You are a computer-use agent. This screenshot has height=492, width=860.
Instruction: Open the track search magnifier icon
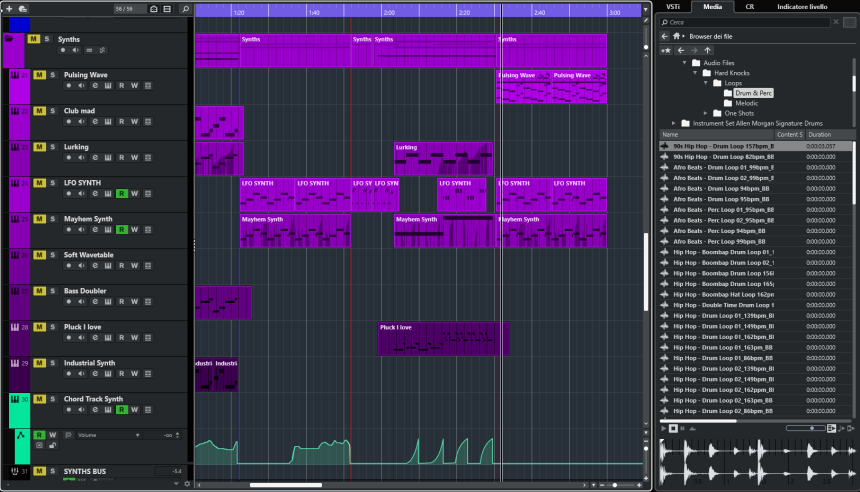(186, 8)
